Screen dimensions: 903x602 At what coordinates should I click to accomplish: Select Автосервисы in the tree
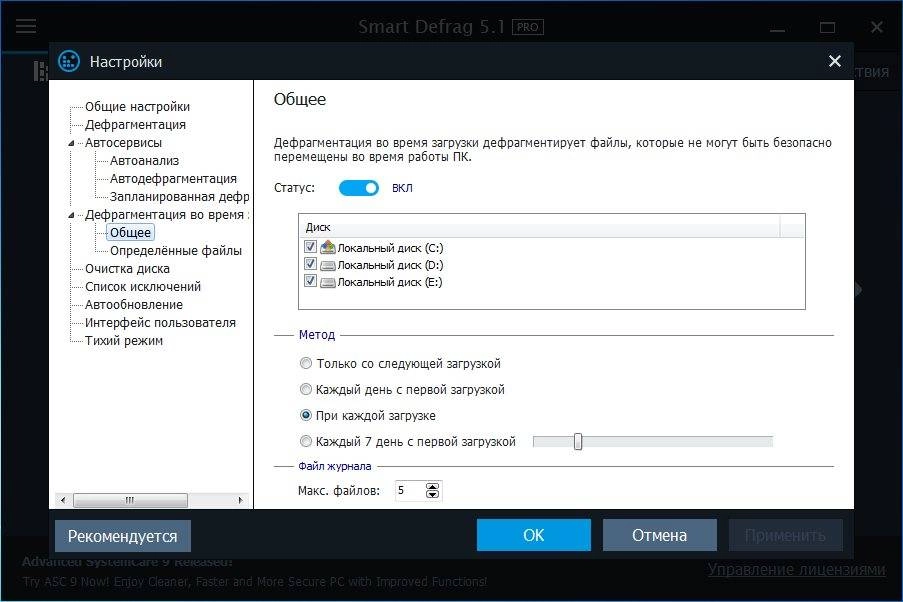(123, 142)
